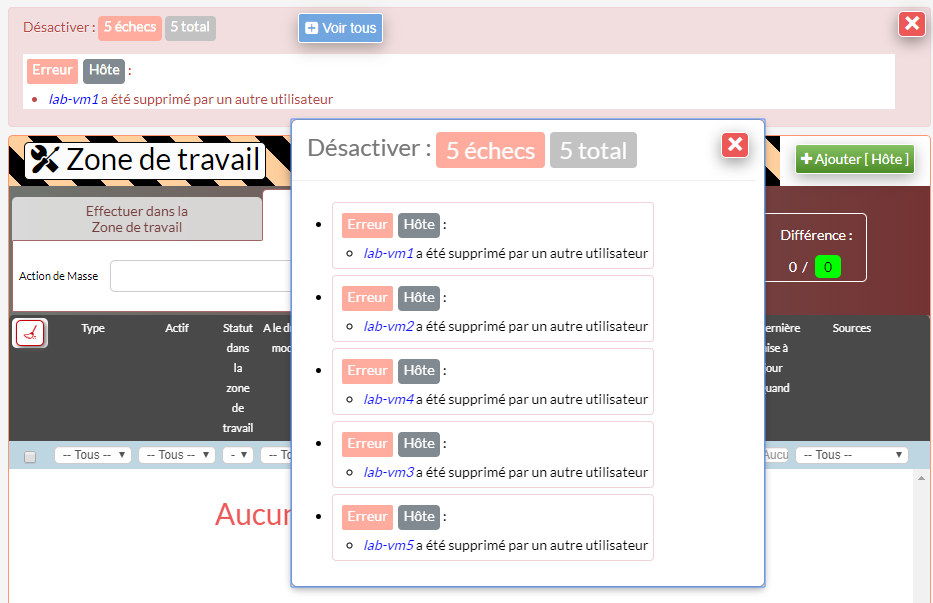933x603 pixels.
Task: Sort by the Actif column header
Action: (177, 328)
